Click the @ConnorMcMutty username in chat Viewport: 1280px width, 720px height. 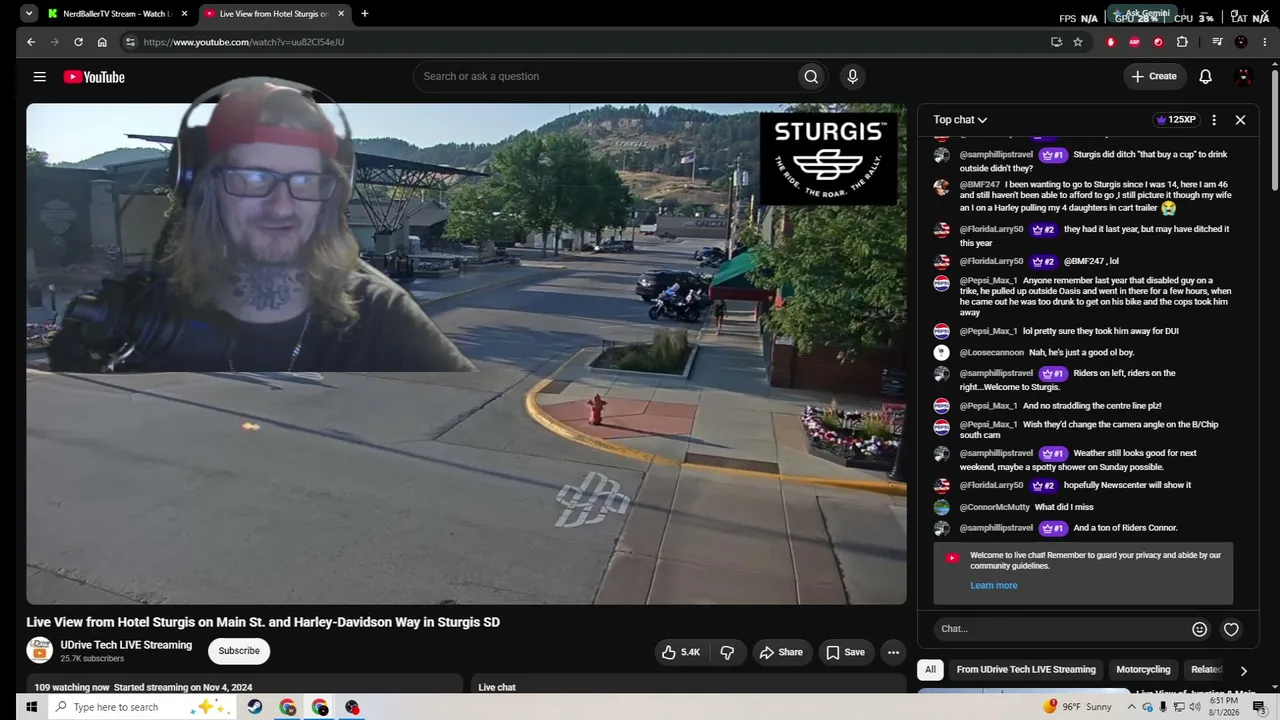click(x=995, y=507)
